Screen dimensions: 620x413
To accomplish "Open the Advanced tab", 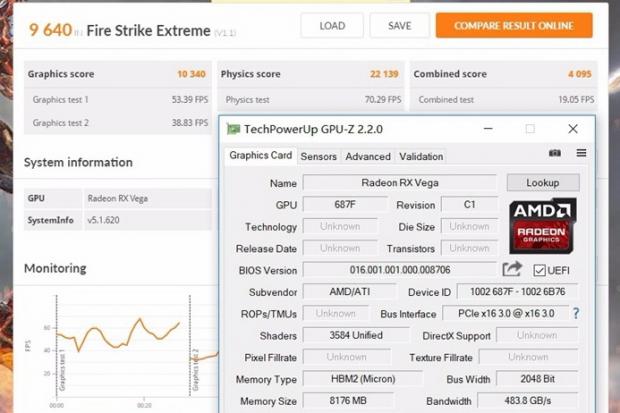I will pos(368,156).
